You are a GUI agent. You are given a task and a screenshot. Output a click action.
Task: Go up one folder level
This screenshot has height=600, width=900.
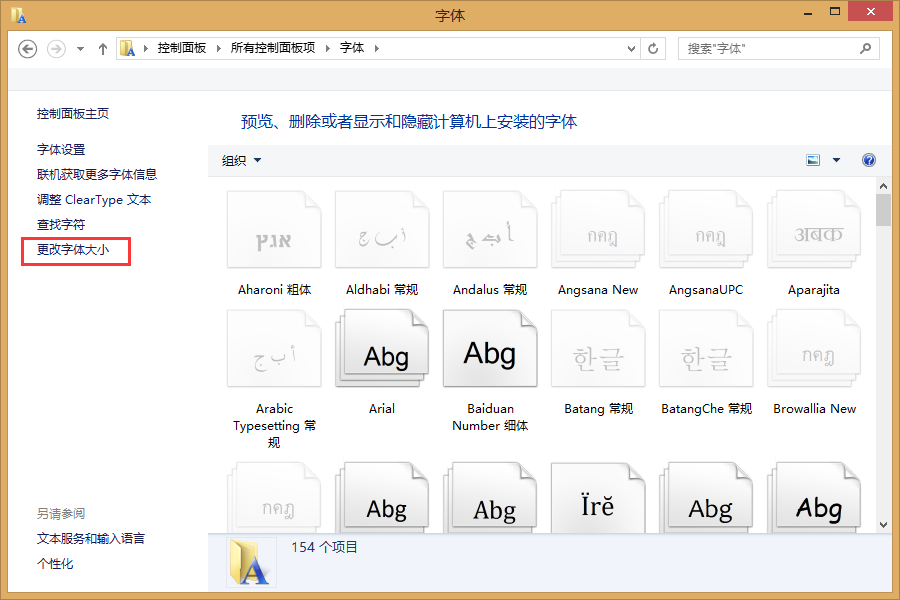103,49
